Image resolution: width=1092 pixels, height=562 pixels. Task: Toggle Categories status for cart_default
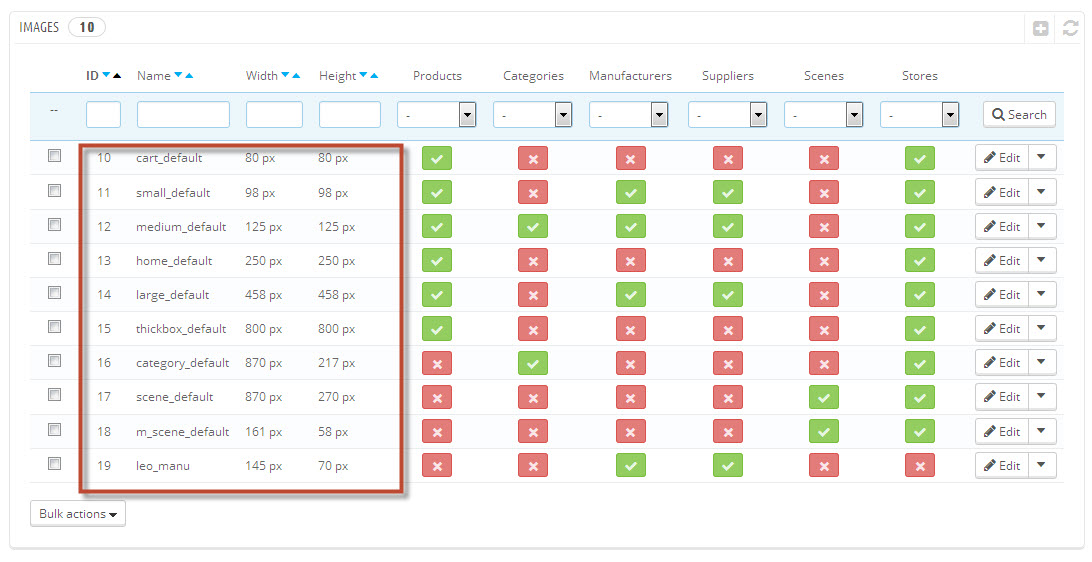pos(533,158)
